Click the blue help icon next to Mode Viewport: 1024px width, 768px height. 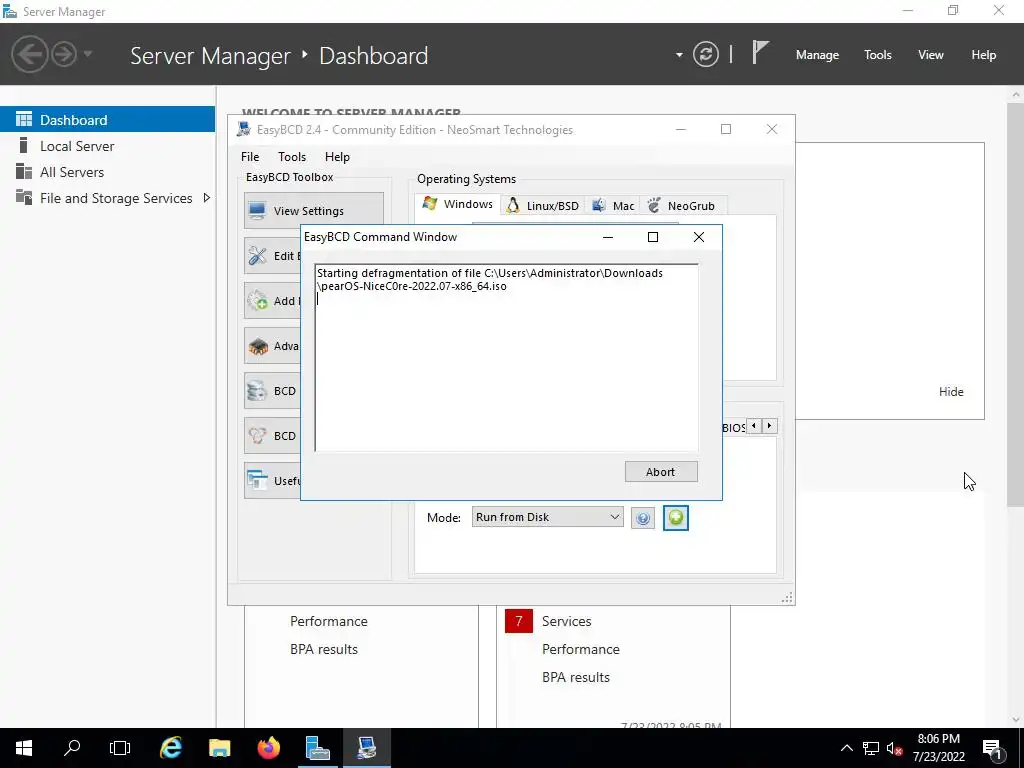[x=643, y=518]
